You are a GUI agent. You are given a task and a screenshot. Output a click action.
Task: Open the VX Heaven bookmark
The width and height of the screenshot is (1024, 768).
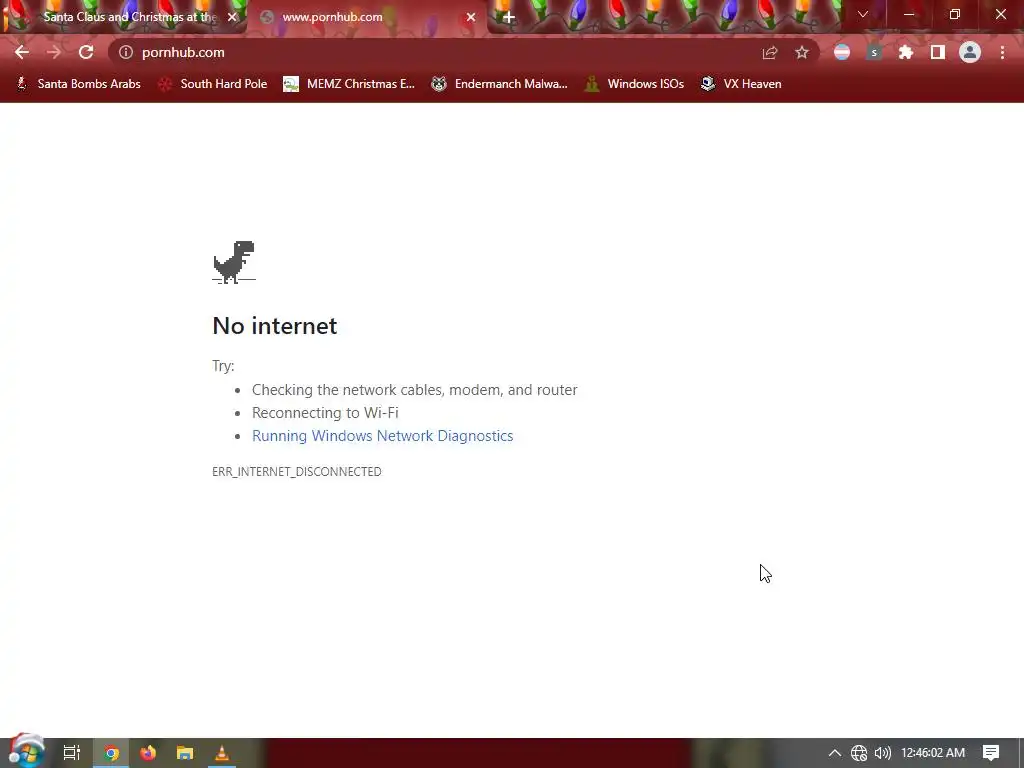pyautogui.click(x=741, y=84)
